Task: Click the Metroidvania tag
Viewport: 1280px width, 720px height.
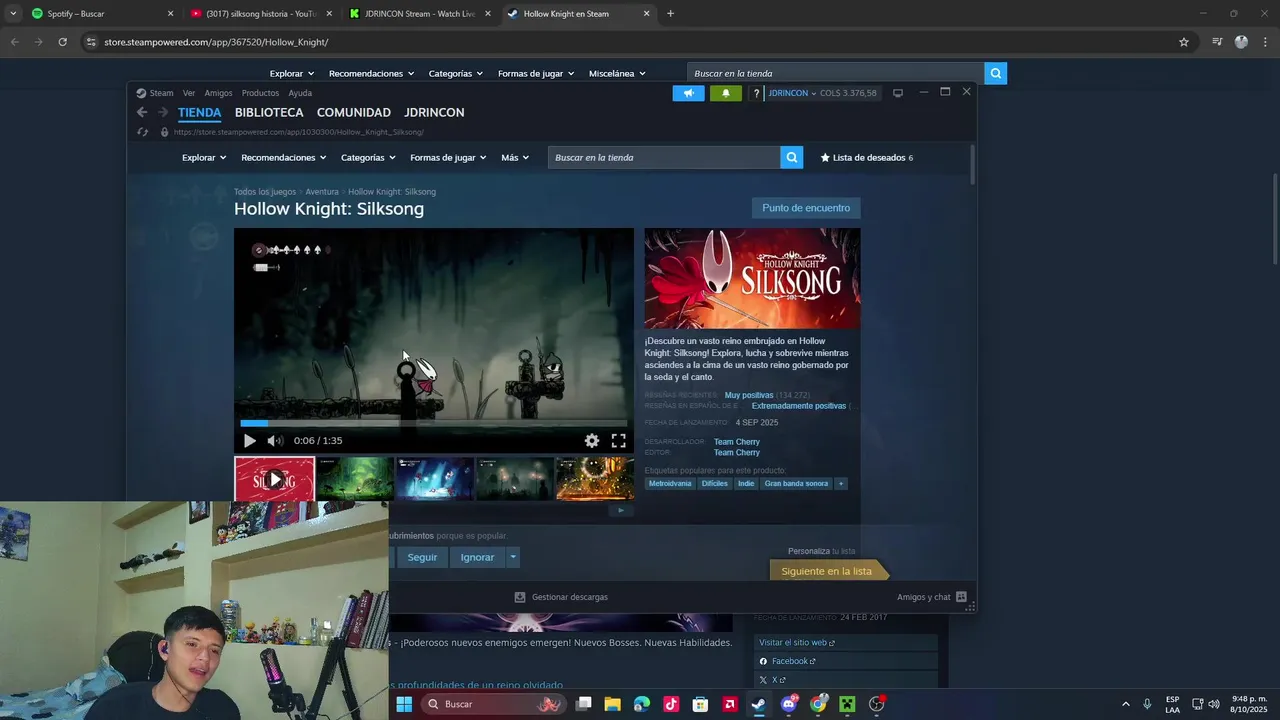Action: click(x=670, y=484)
